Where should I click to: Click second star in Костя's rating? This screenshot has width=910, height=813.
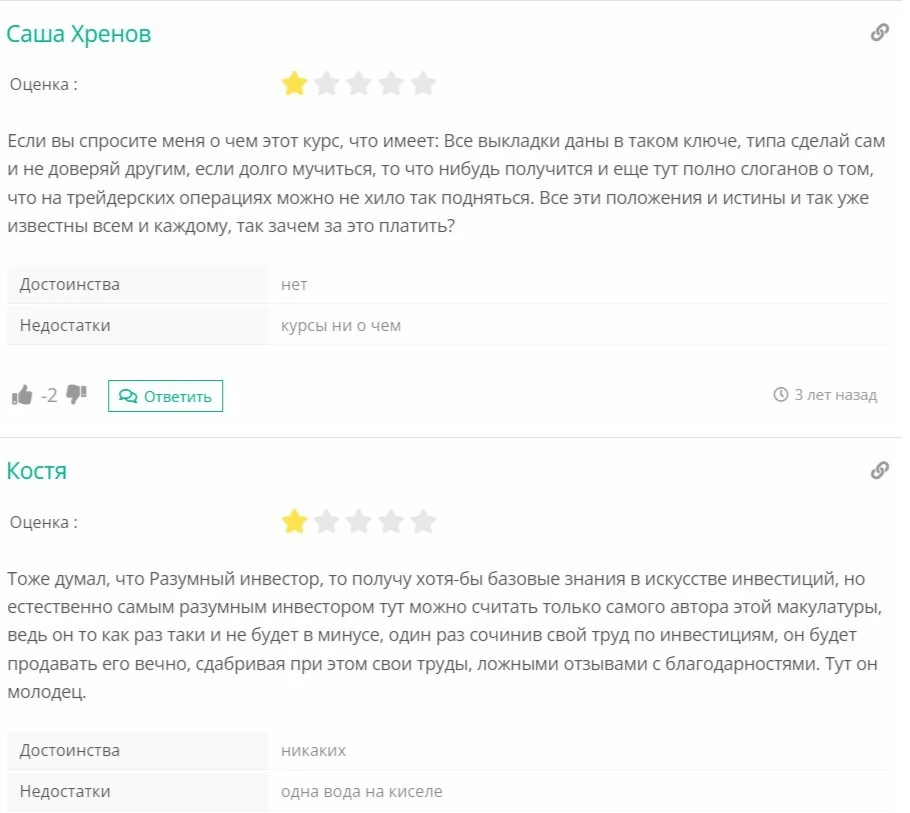(x=327, y=521)
